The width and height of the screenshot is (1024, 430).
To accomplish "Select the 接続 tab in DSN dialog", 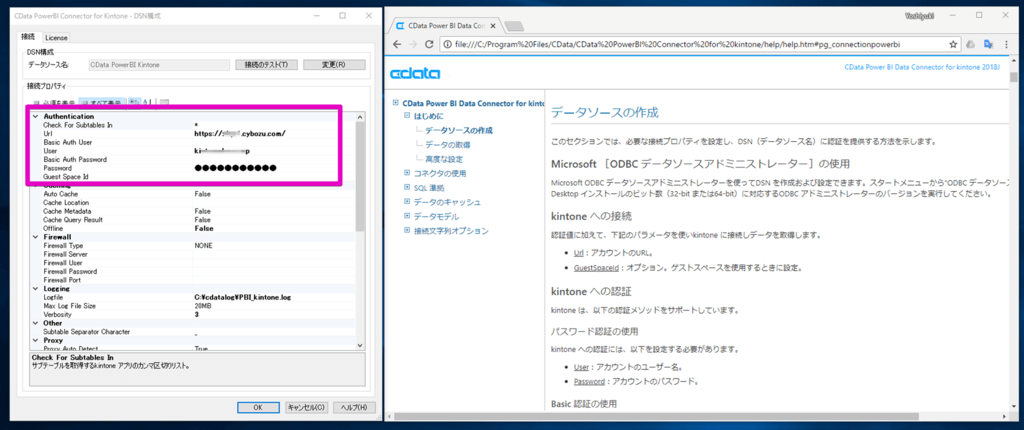I will [30, 37].
